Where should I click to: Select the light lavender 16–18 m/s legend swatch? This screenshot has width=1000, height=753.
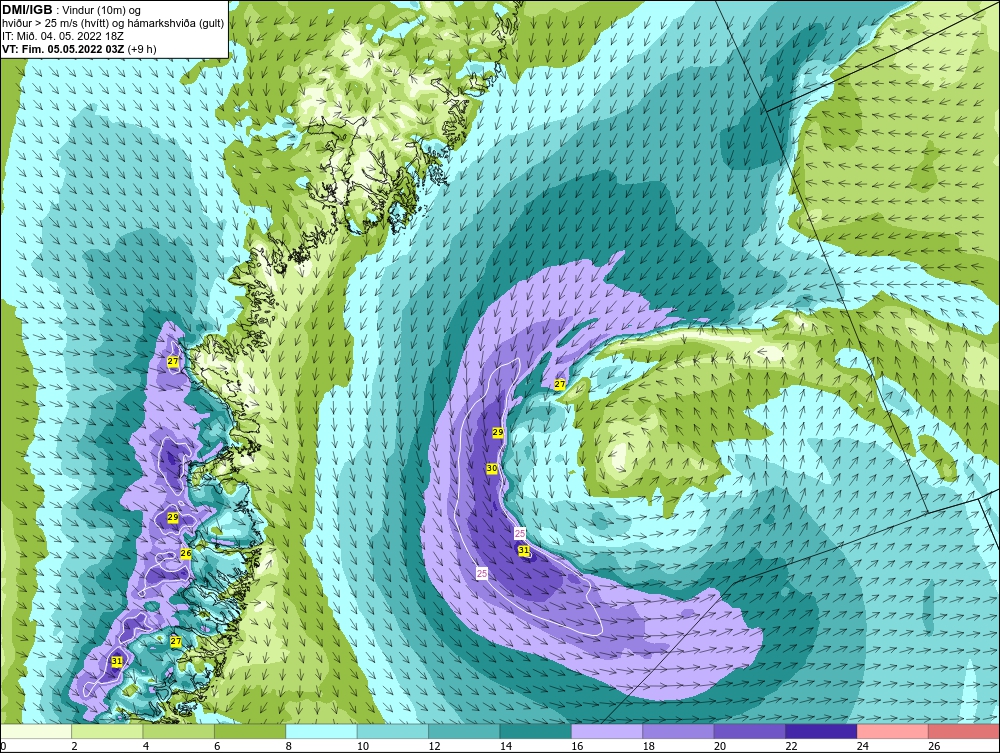607,731
